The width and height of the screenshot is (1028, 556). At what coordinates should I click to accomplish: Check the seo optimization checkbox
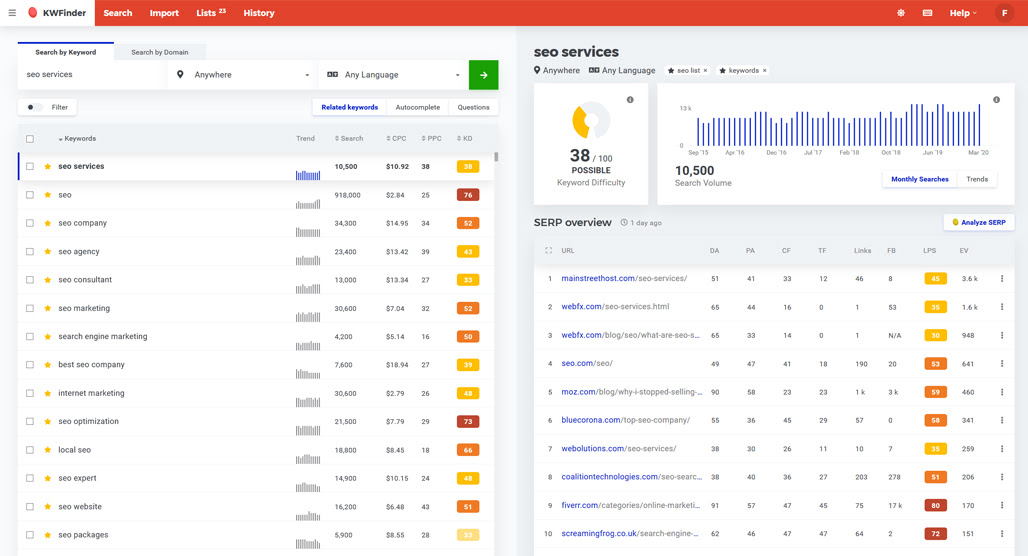coord(30,422)
